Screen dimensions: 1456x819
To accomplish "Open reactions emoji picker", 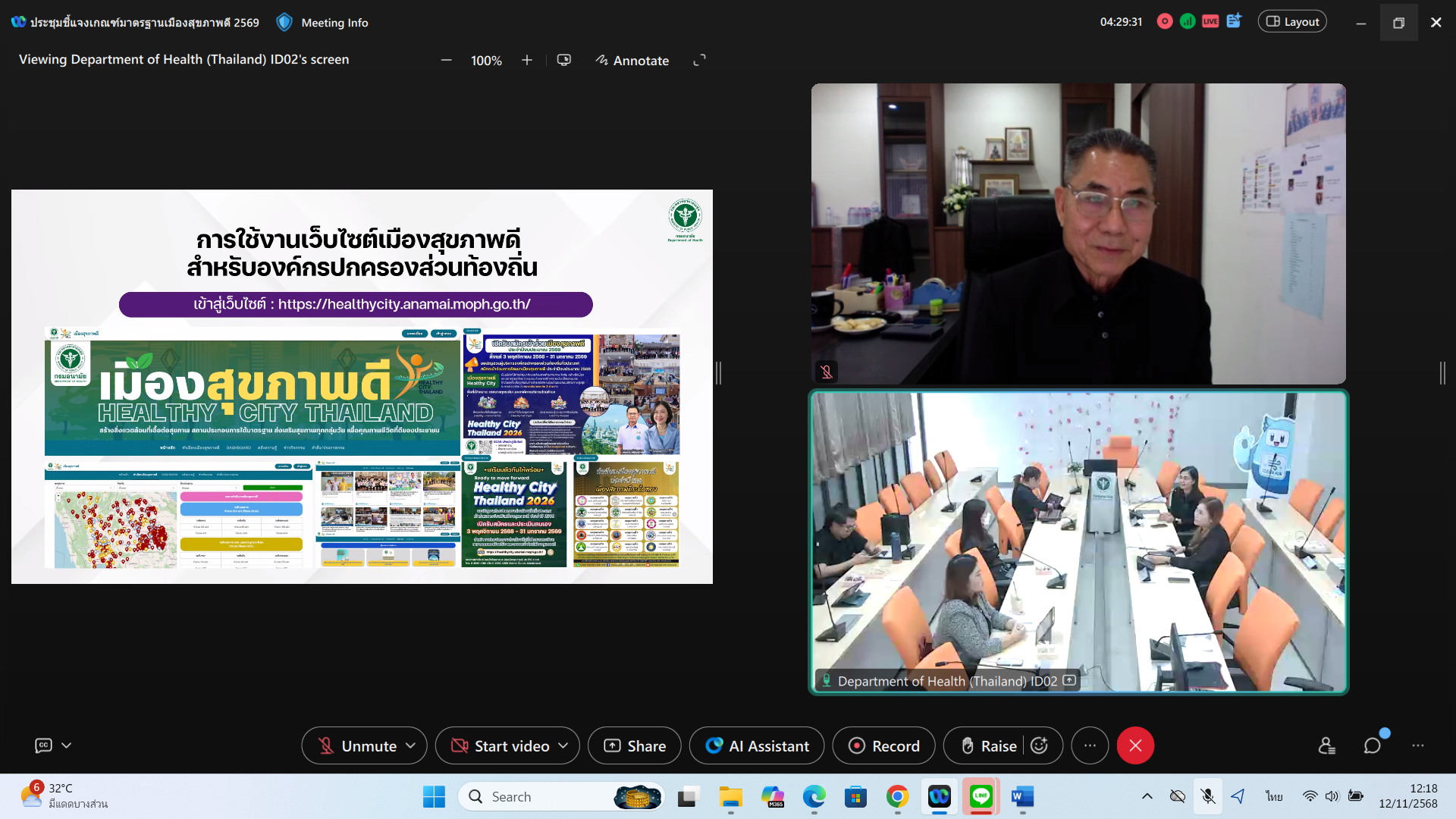I will [x=1040, y=746].
